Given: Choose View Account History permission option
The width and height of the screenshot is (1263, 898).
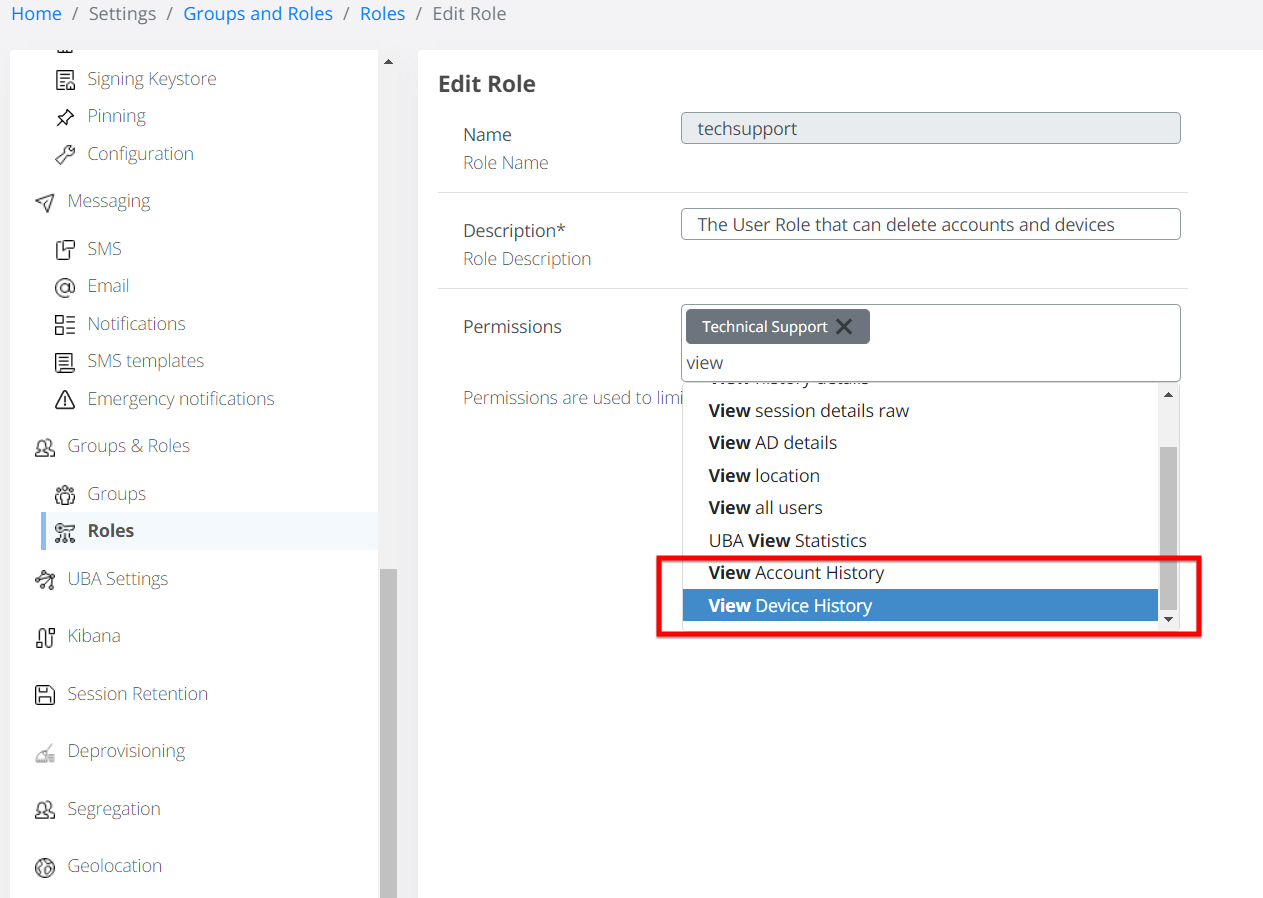Looking at the screenshot, I should point(795,572).
